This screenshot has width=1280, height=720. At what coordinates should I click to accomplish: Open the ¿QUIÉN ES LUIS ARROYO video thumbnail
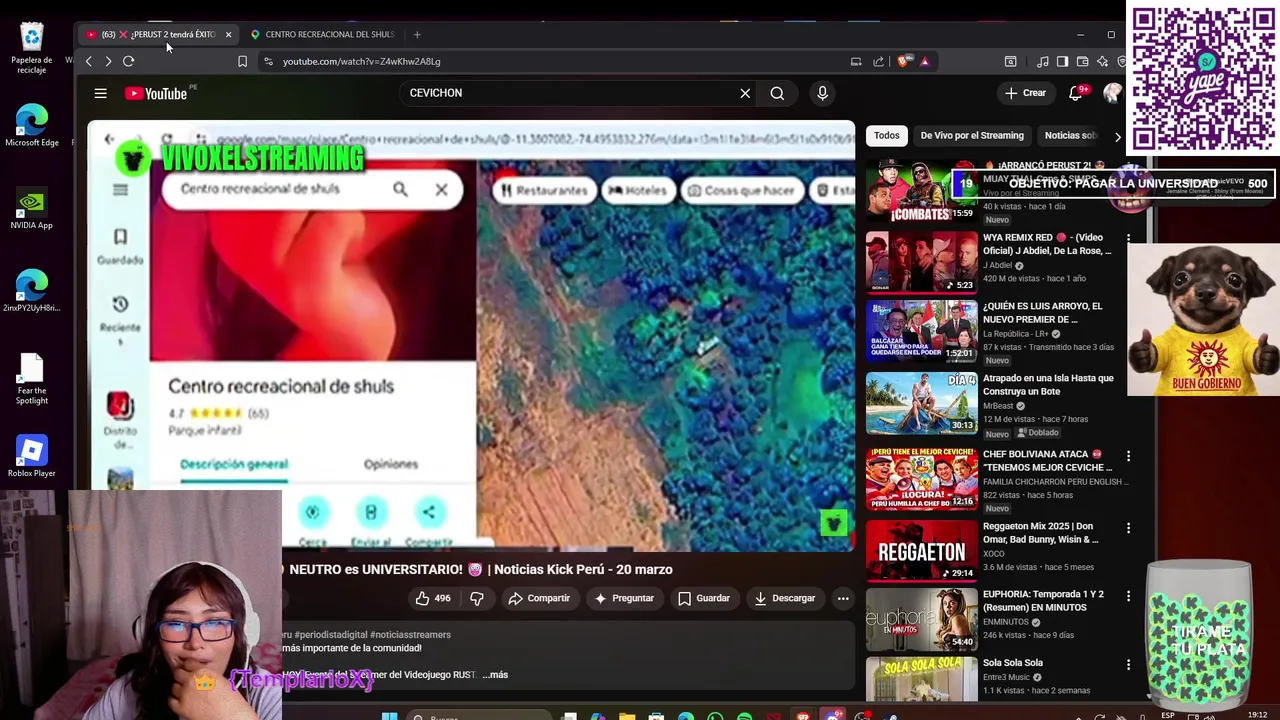point(922,331)
